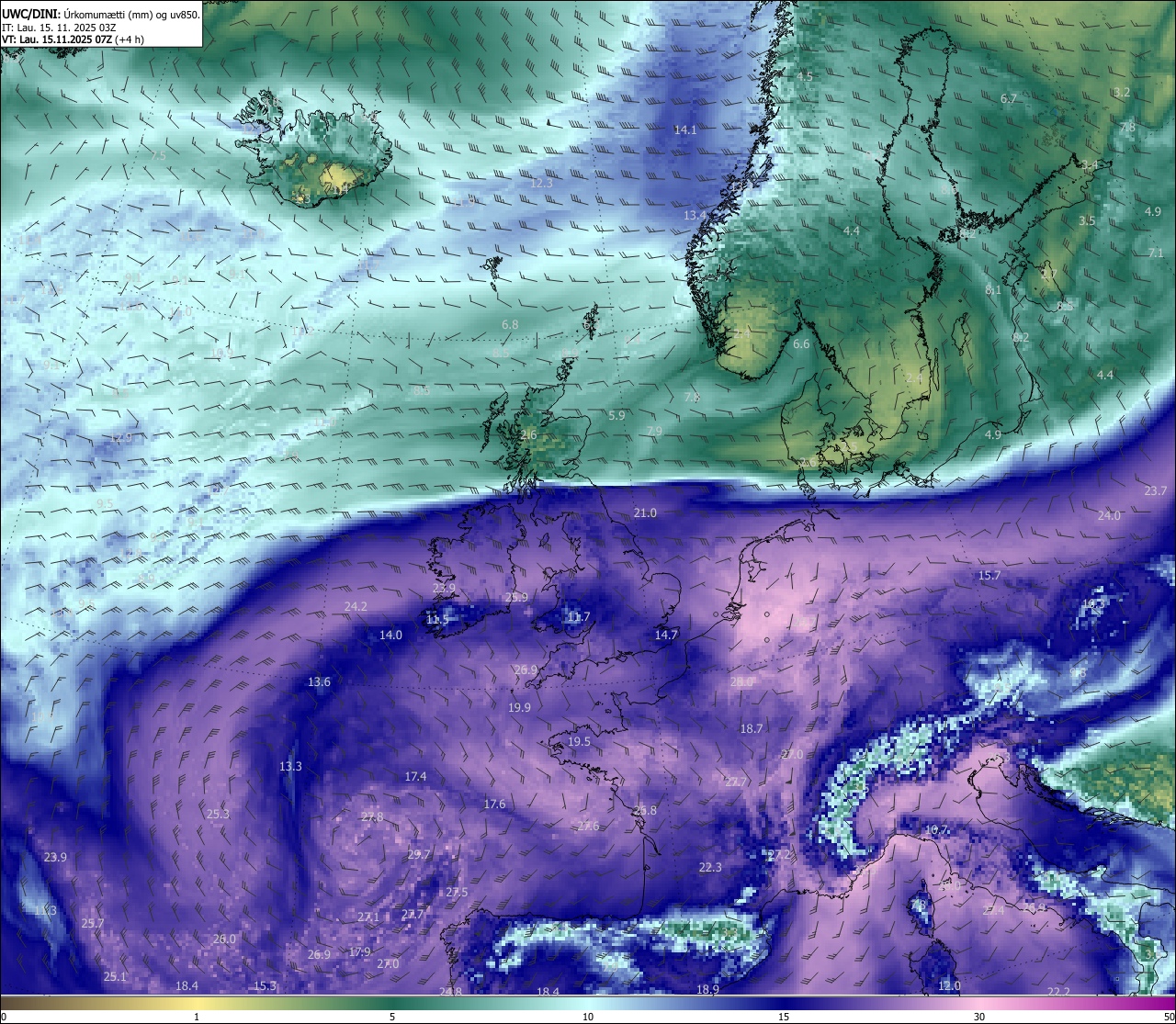Click the 27.8 value near the low's center
Image resolution: width=1176 pixels, height=1024 pixels.
point(372,817)
